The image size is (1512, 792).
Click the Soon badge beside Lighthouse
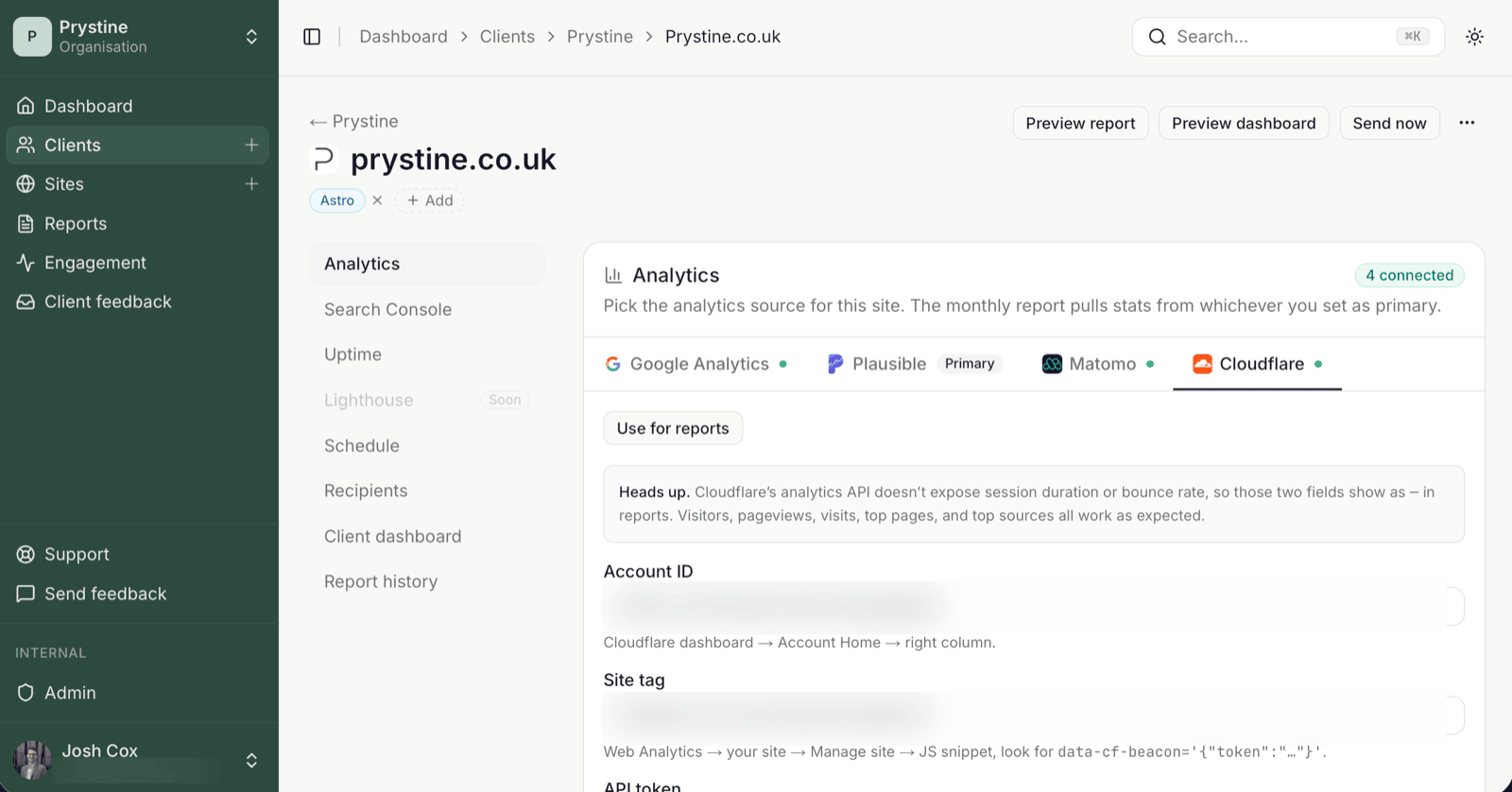tap(505, 400)
